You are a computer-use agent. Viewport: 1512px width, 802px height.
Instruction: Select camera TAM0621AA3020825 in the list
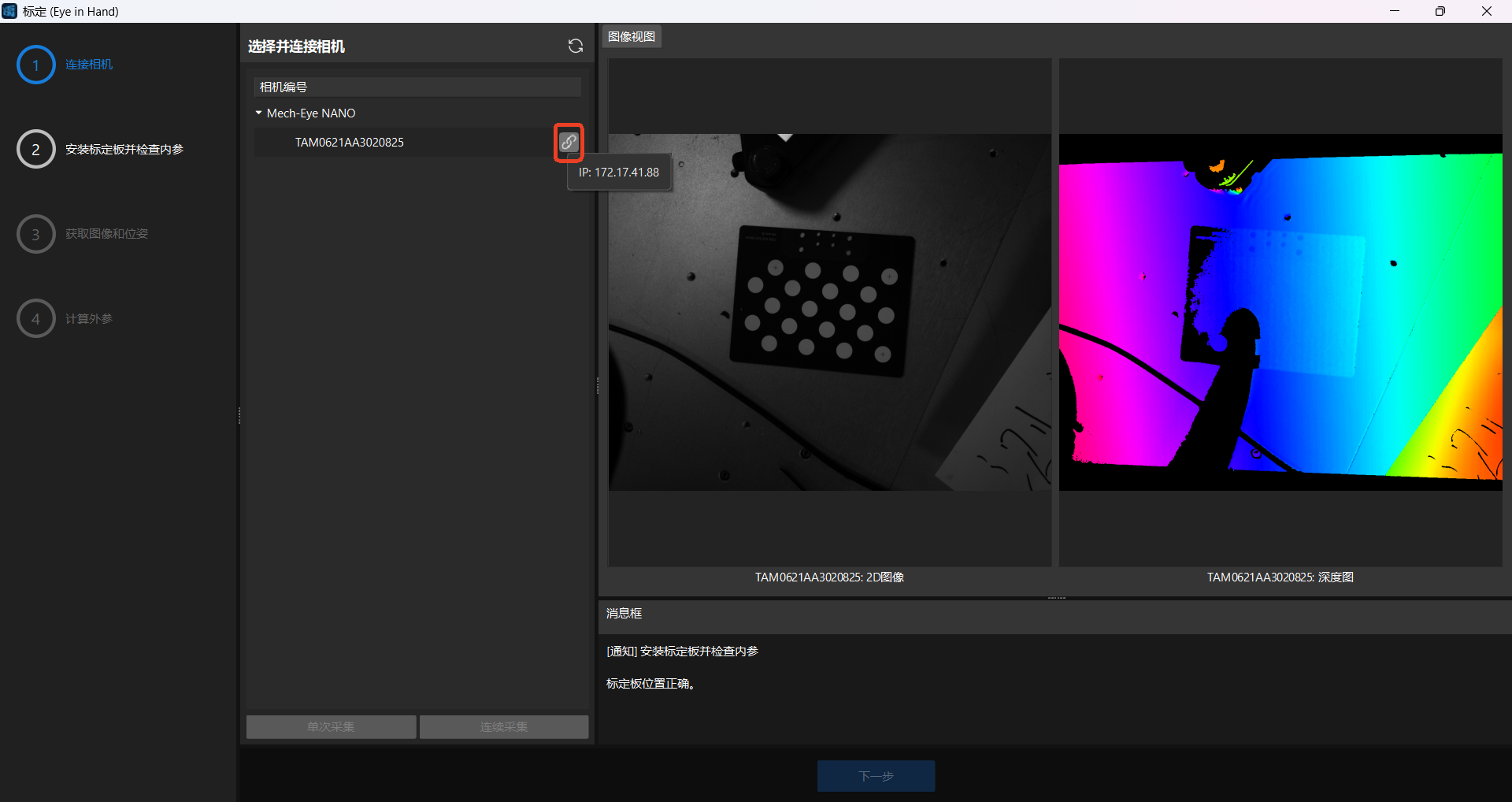tap(349, 143)
